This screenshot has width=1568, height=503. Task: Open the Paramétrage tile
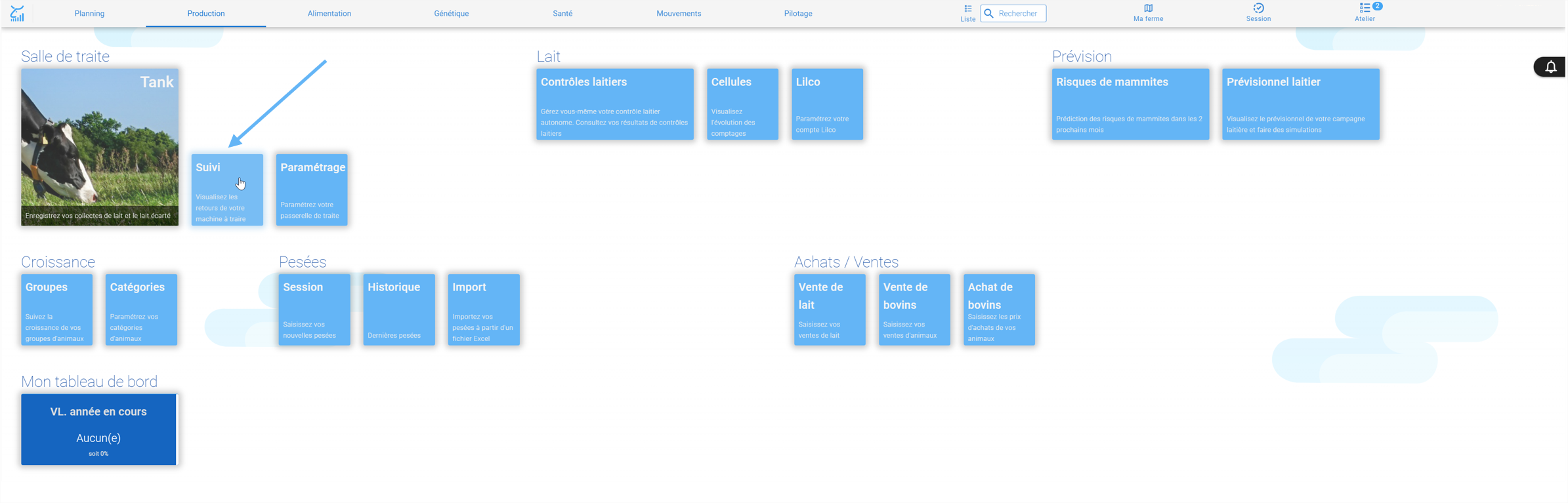(x=312, y=190)
